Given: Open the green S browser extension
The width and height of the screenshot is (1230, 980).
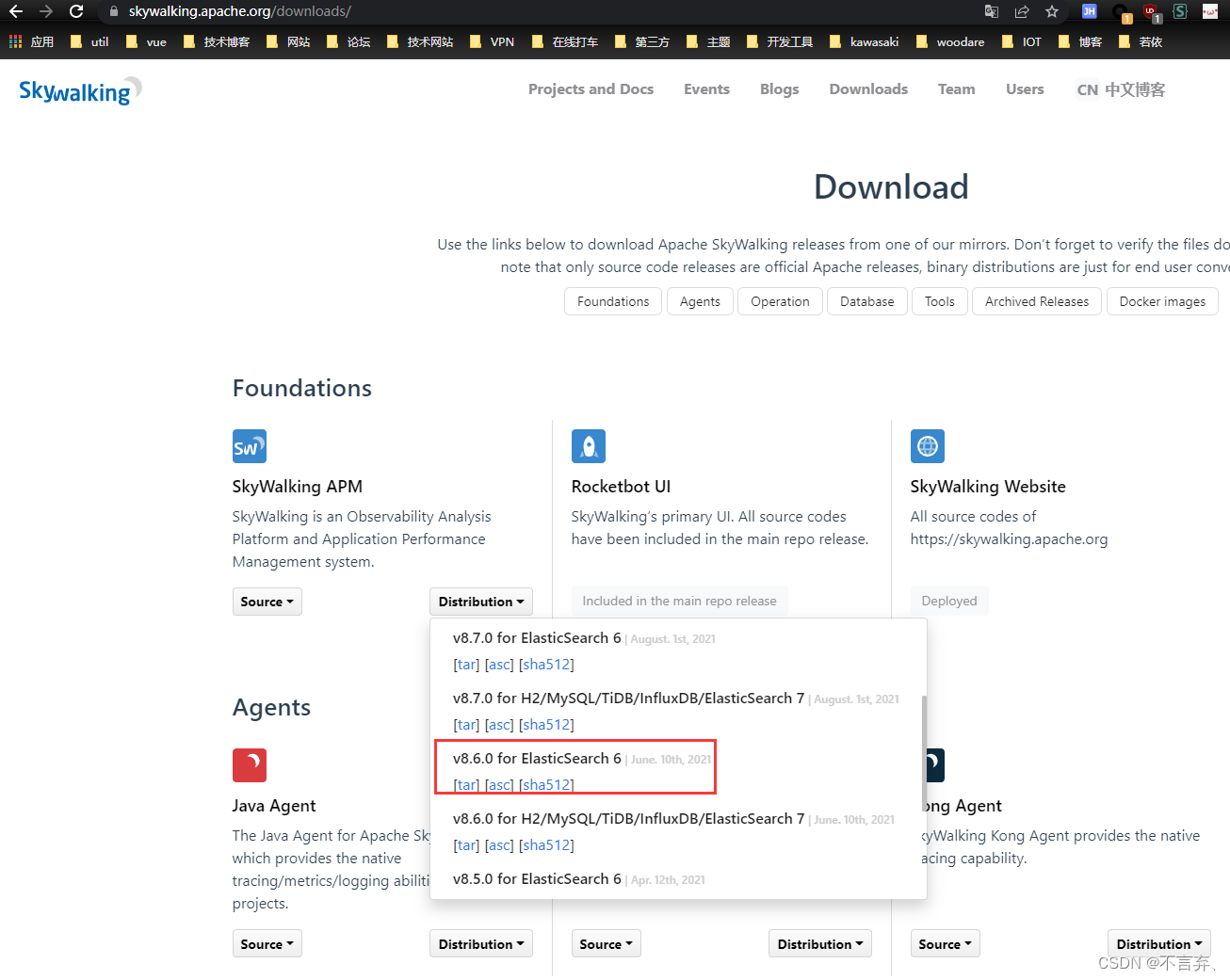Looking at the screenshot, I should (x=1180, y=11).
